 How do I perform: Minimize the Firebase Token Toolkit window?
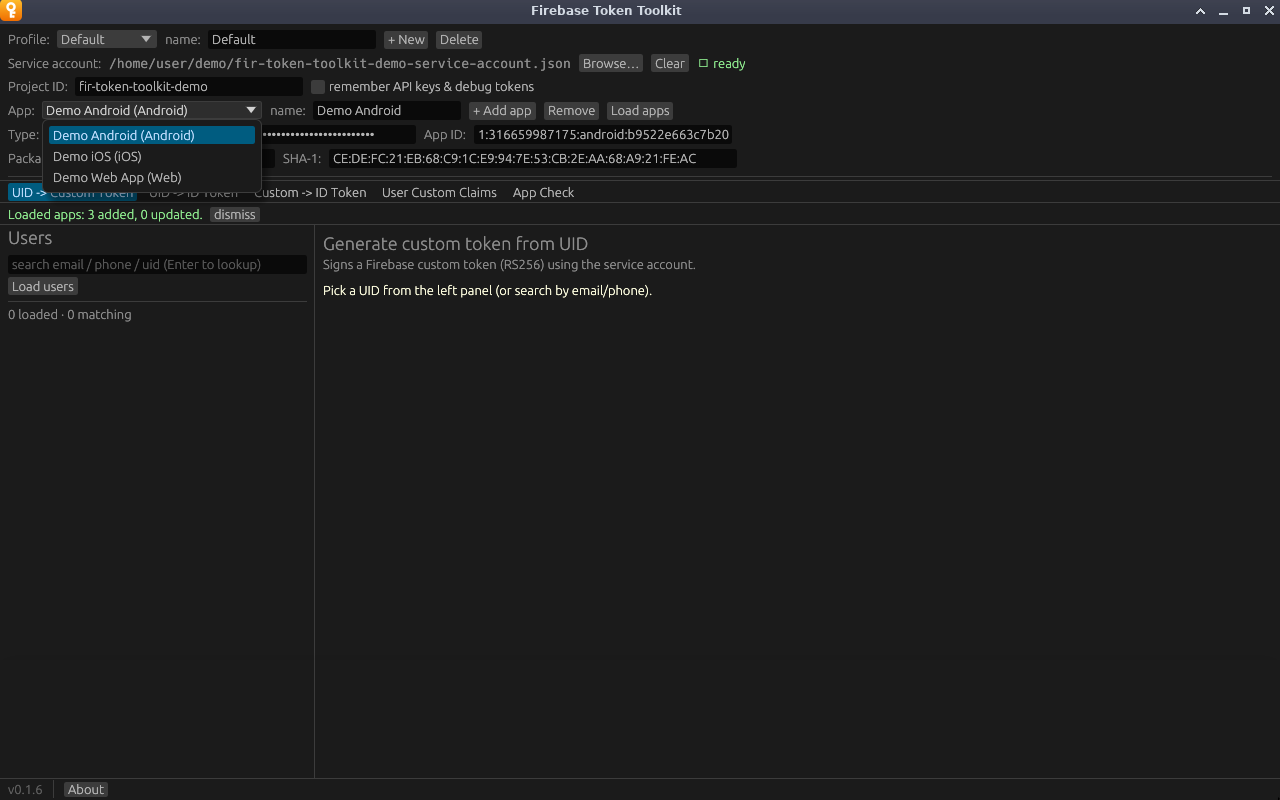pos(1223,11)
